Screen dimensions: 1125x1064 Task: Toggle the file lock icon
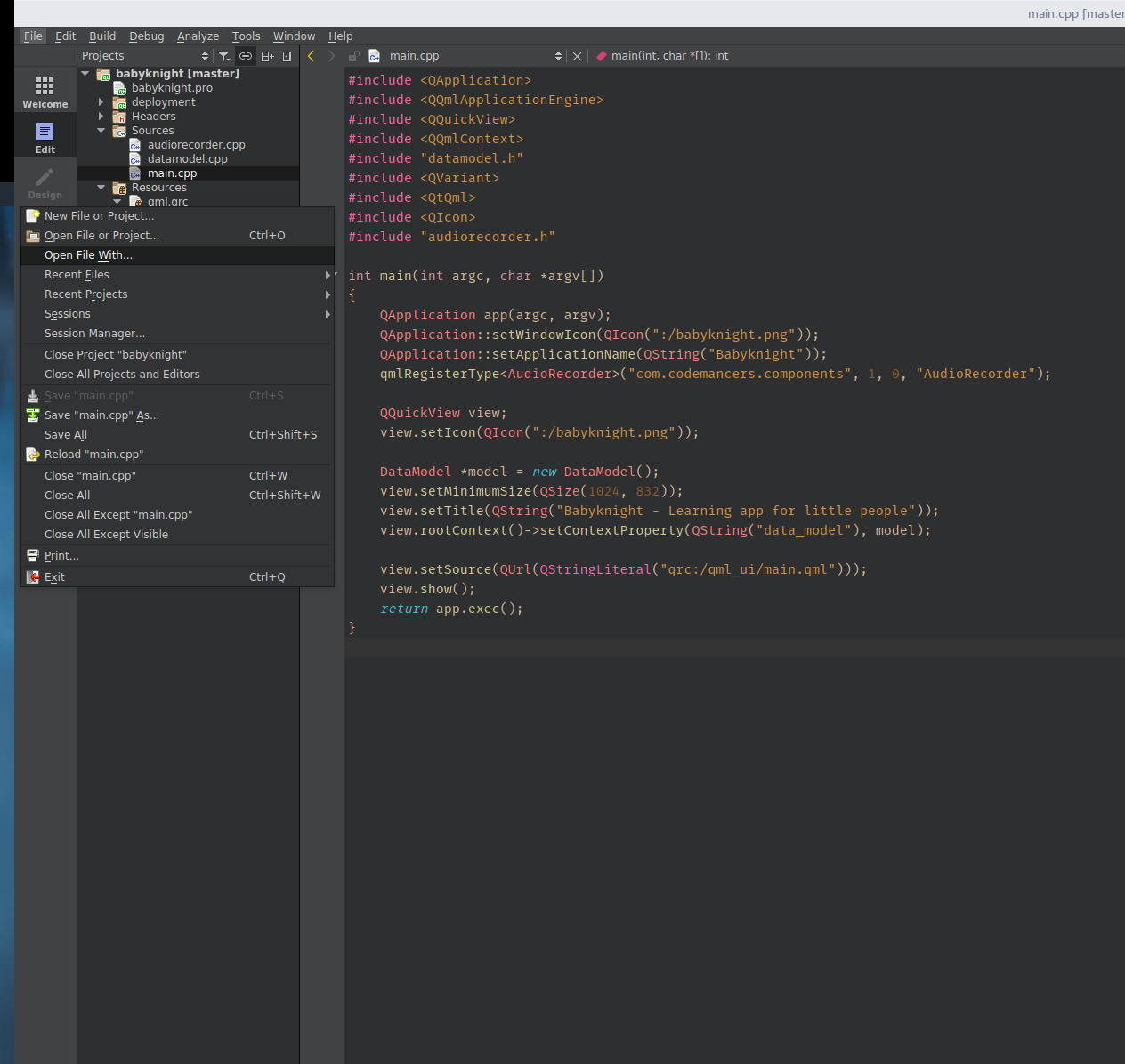[x=353, y=56]
